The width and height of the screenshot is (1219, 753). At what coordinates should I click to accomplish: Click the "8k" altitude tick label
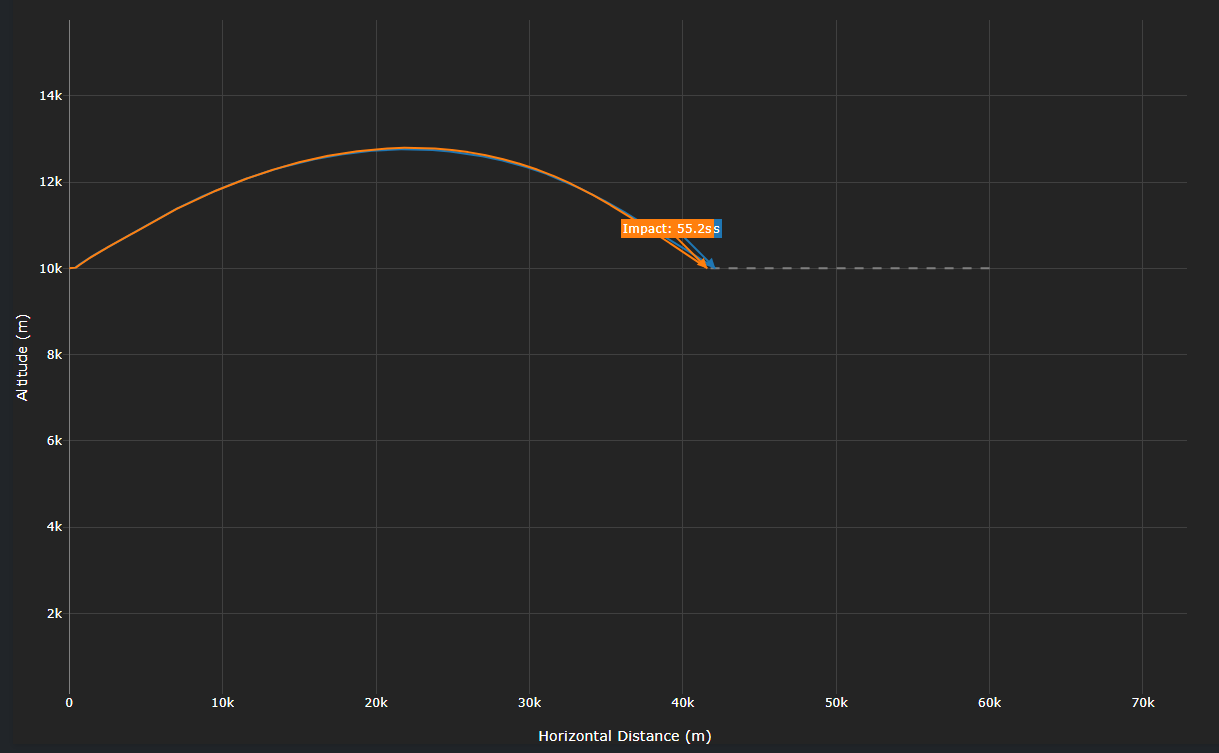coord(54,355)
